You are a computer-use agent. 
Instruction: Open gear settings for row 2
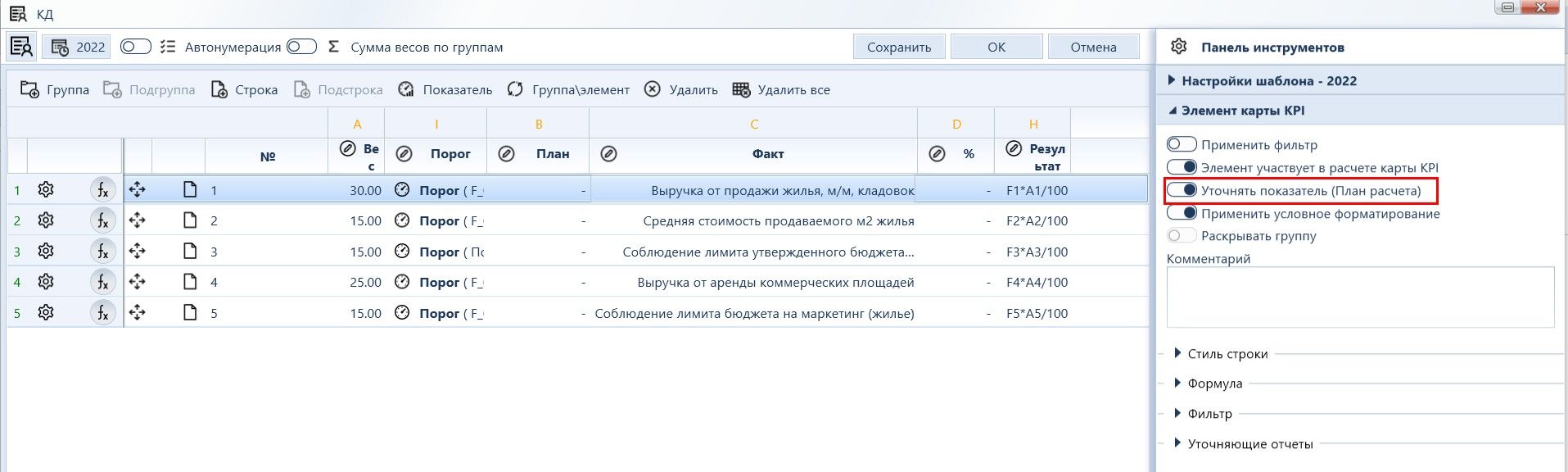pyautogui.click(x=46, y=220)
